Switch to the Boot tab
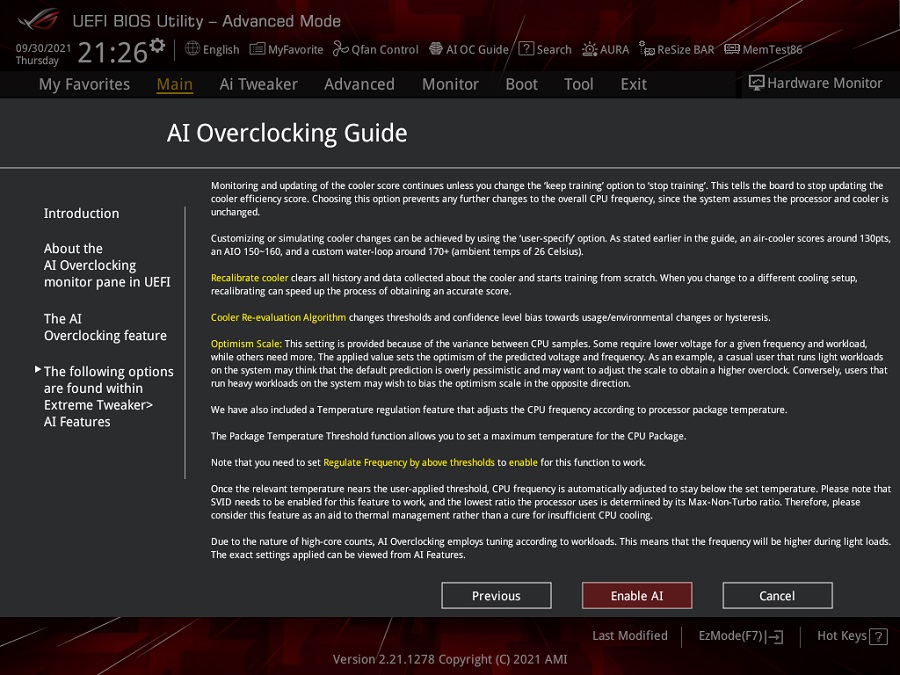Screen dimensions: 900x675 click(521, 84)
